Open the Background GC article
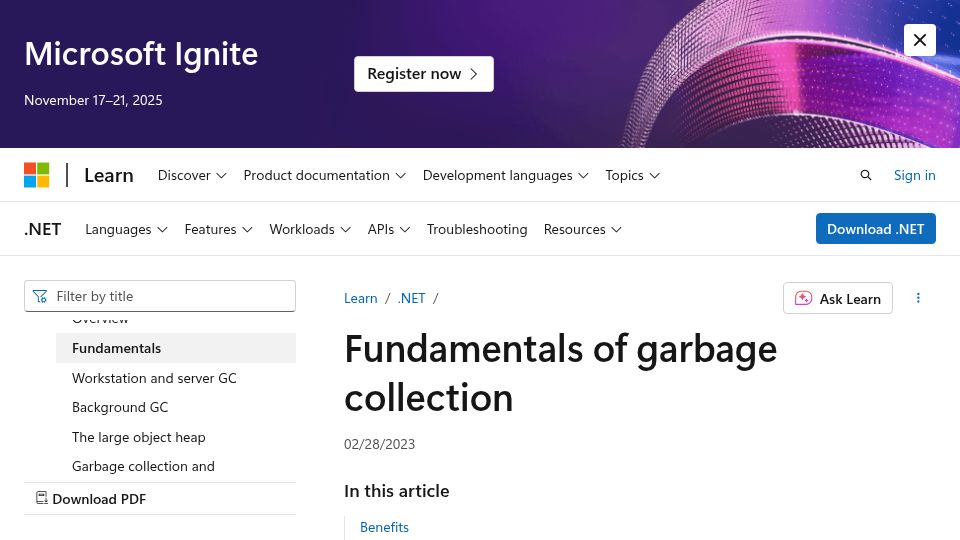This screenshot has height=540, width=960. tap(120, 408)
